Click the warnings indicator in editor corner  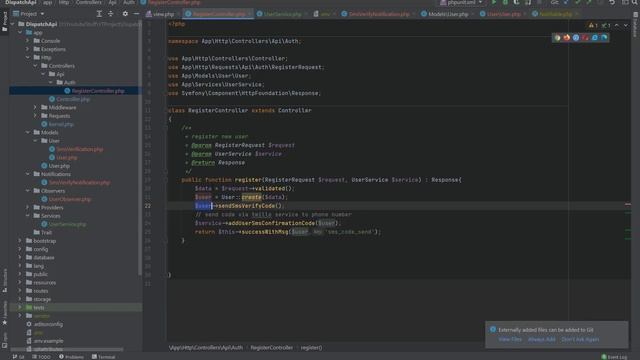[x=593, y=25]
